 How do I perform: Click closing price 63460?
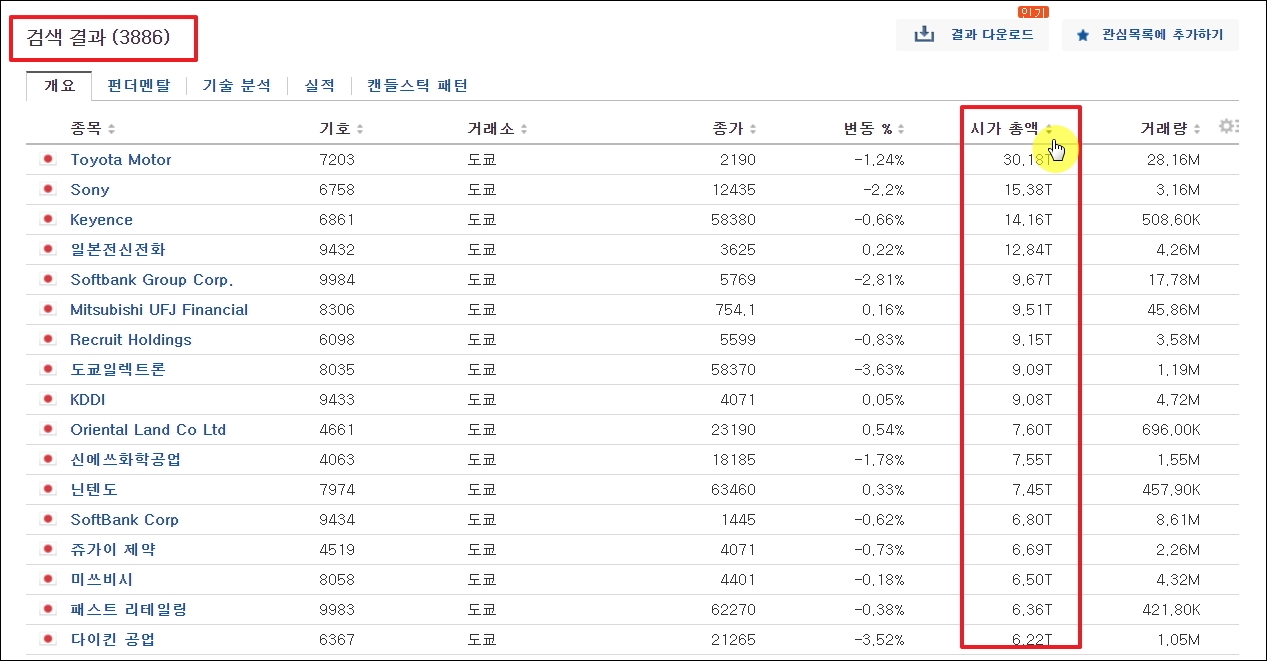[735, 490]
